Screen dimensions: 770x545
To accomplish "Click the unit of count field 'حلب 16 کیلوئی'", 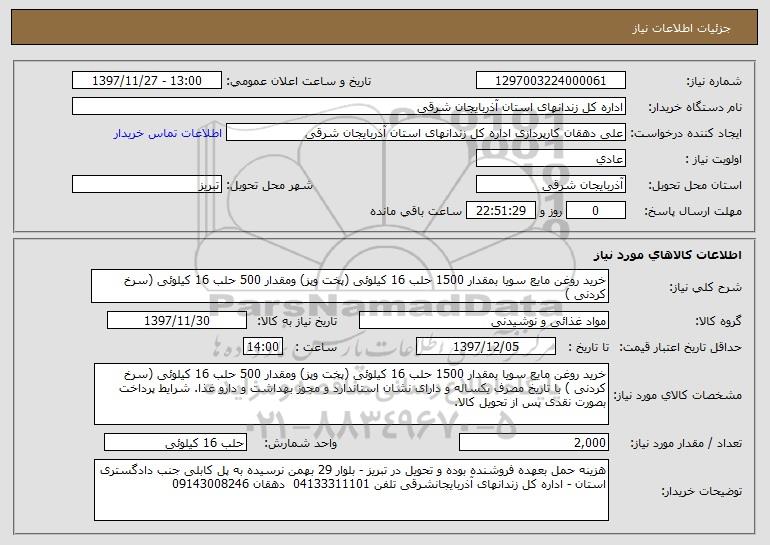I will [175, 443].
